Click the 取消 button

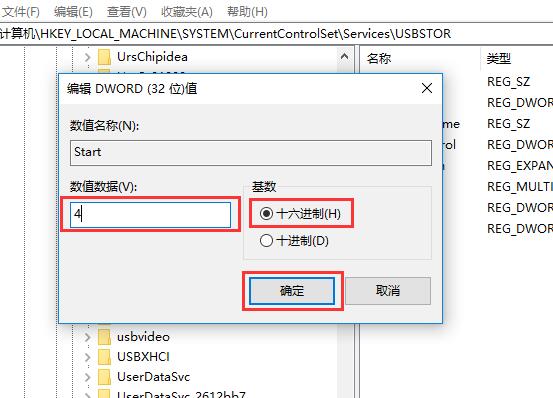pyautogui.click(x=388, y=291)
